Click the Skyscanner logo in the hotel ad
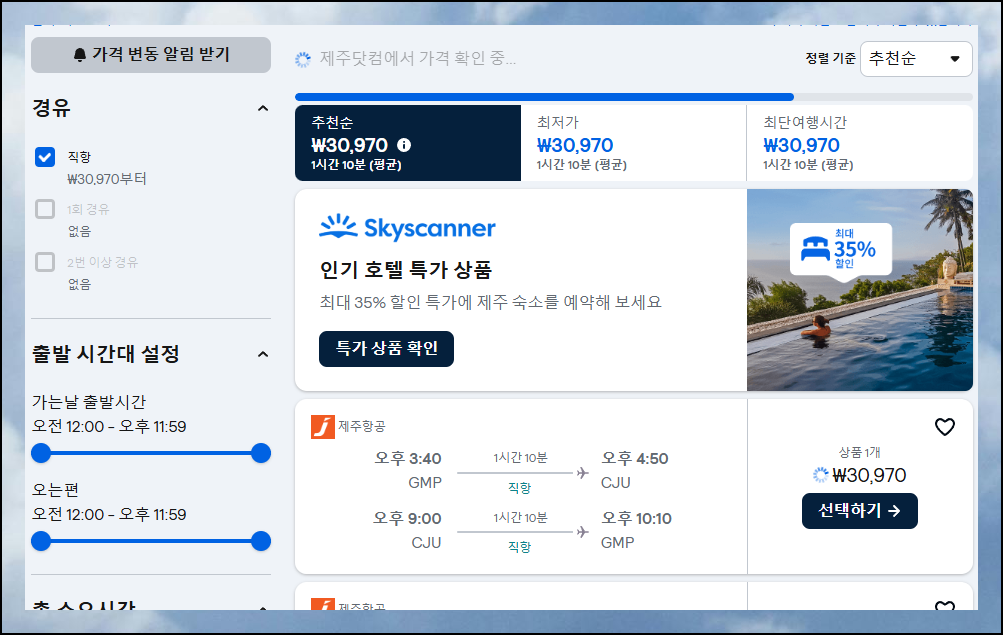This screenshot has width=1003, height=635. point(407,228)
